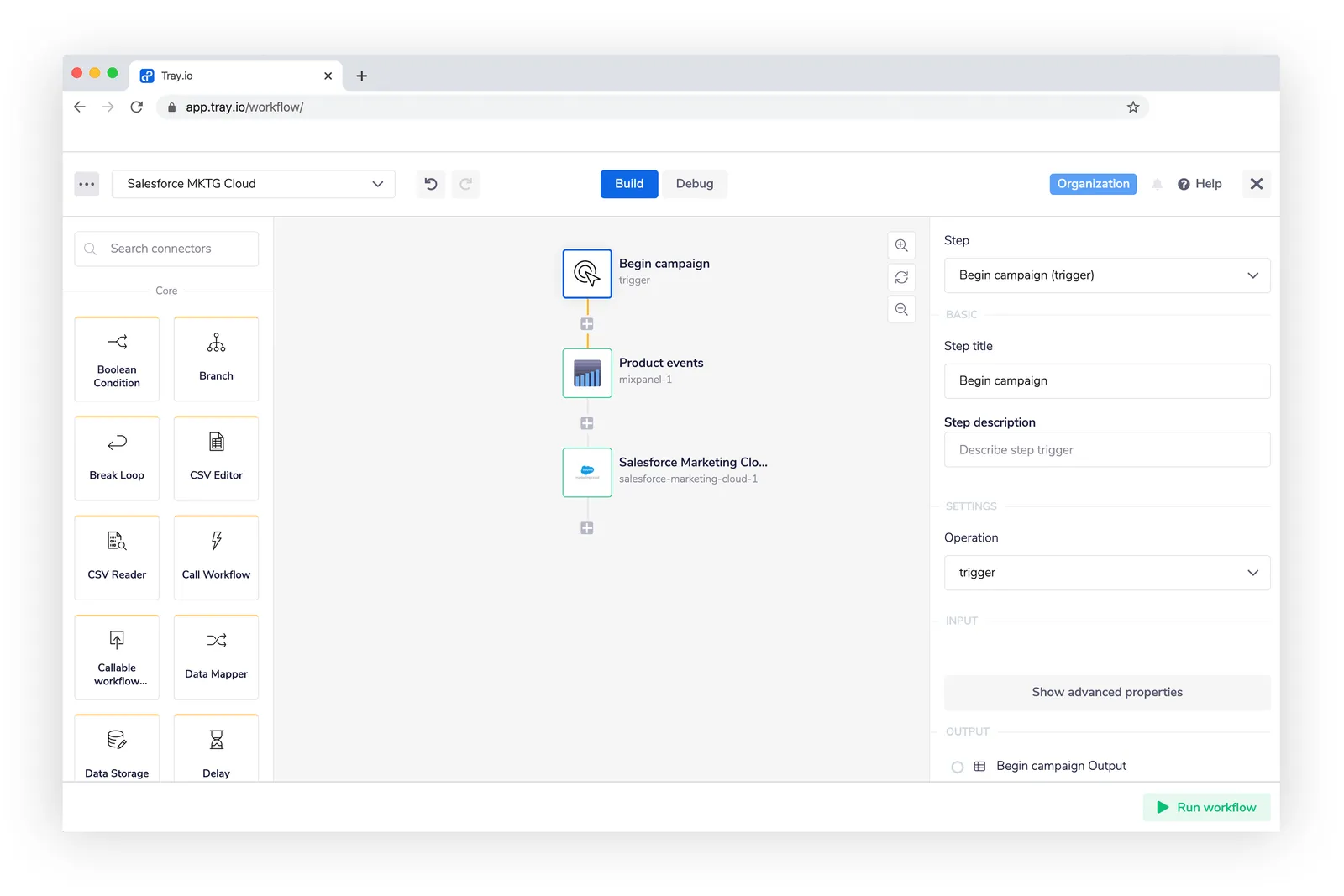Go back in browser history
1344x896 pixels.
(x=80, y=107)
